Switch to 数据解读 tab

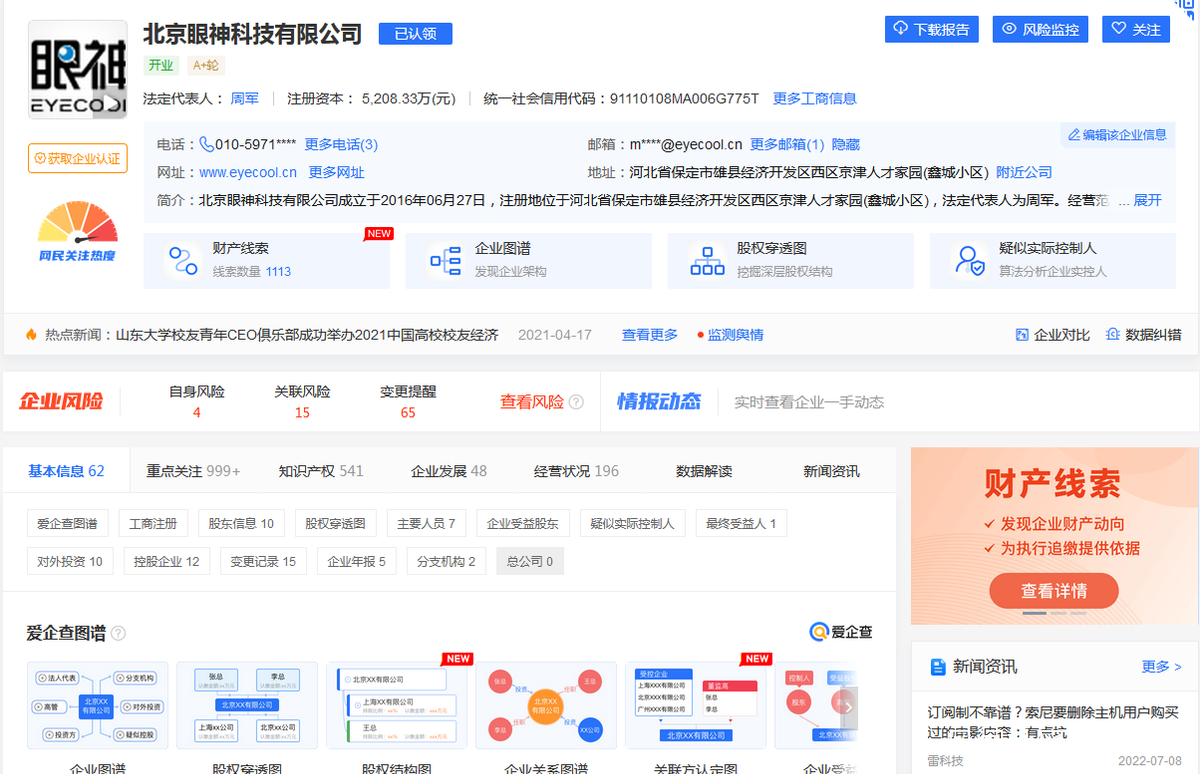(704, 471)
